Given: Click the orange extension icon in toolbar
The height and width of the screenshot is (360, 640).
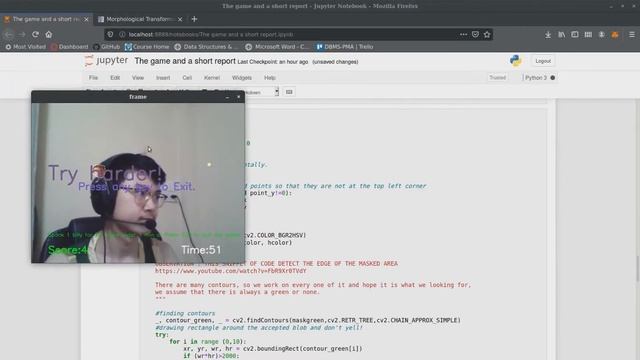Looking at the screenshot, I should coord(615,35).
